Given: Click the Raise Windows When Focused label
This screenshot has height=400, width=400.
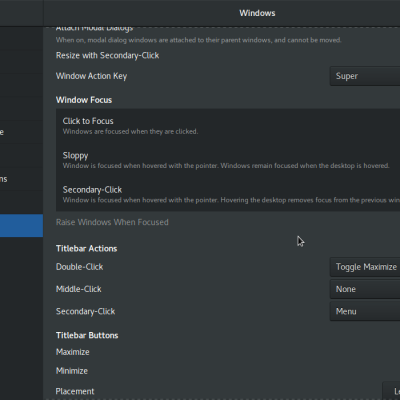Looking at the screenshot, I should tap(112, 222).
